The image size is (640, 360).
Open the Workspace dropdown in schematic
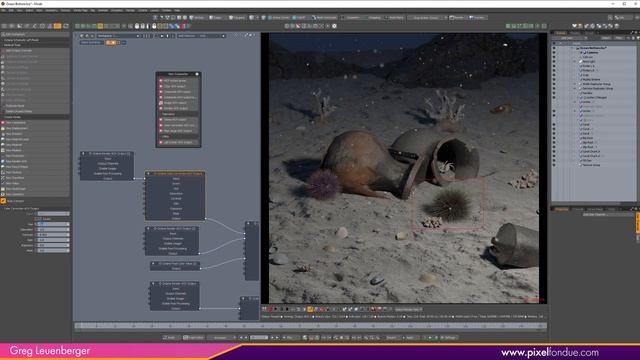point(118,36)
